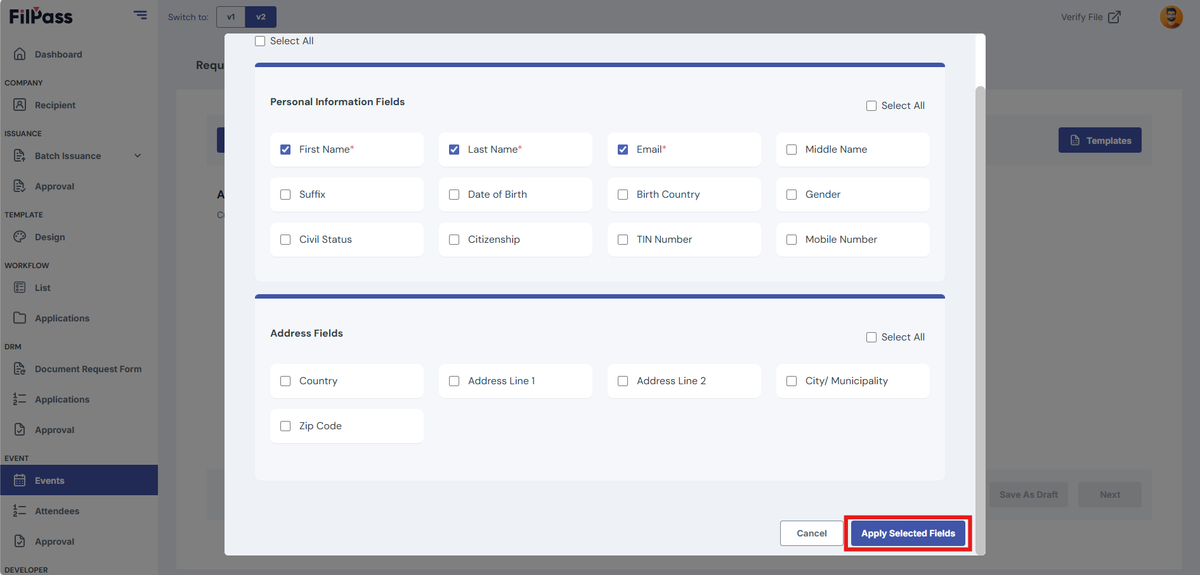Enable the Civil Status checkbox
The width and height of the screenshot is (1200, 575).
[x=286, y=239]
